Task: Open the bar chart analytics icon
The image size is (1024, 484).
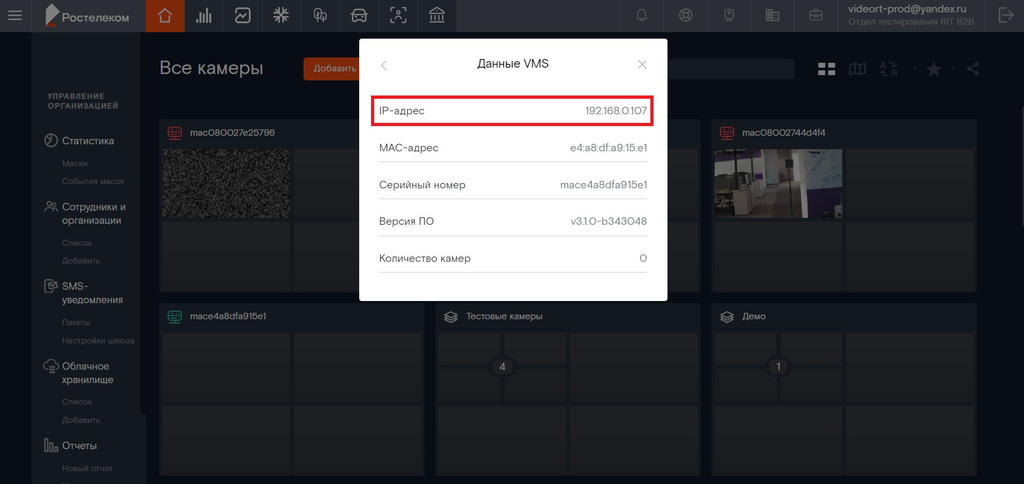Action: (x=204, y=16)
